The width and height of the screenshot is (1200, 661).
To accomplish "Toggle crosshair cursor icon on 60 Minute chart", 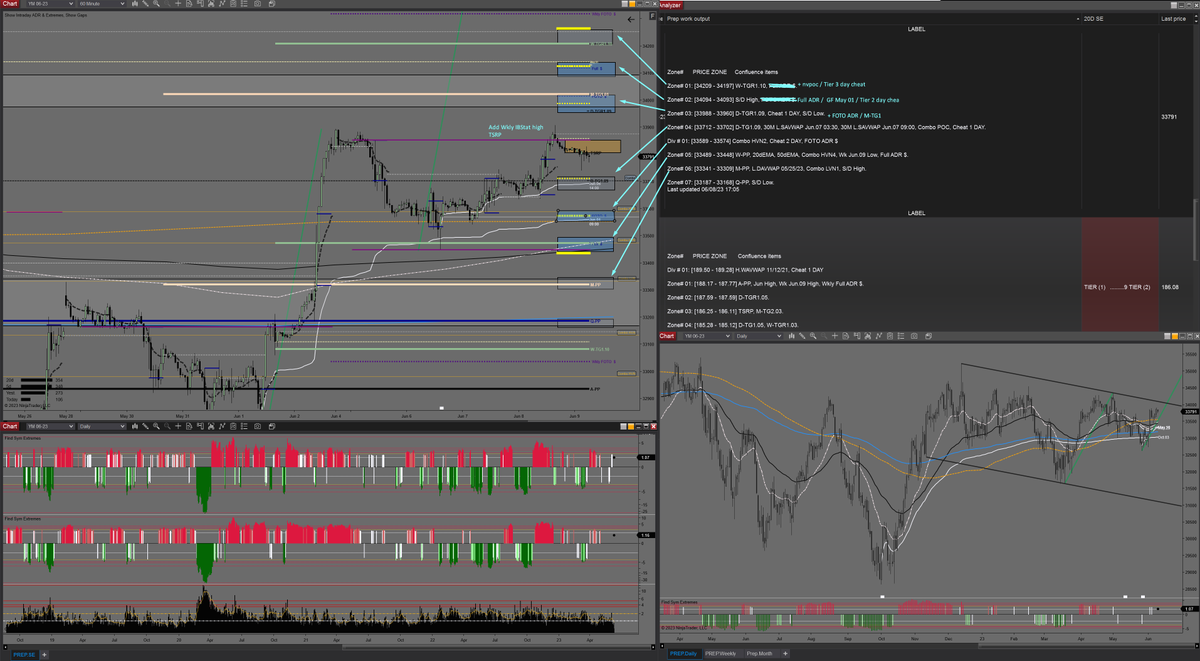I will (x=178, y=4).
